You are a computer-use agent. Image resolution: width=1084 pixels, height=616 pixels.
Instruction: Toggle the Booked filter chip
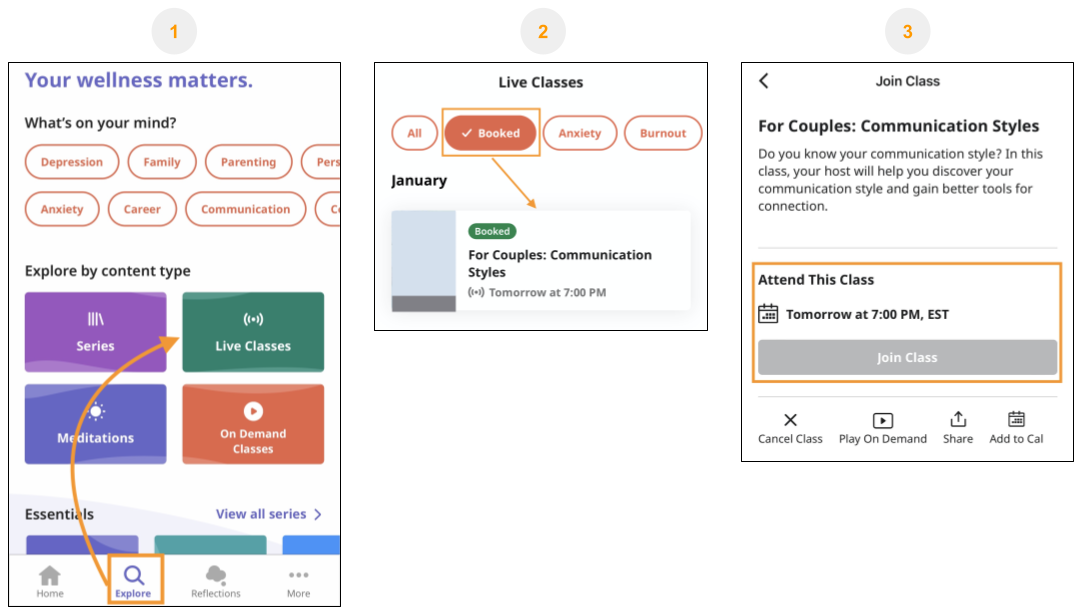490,133
